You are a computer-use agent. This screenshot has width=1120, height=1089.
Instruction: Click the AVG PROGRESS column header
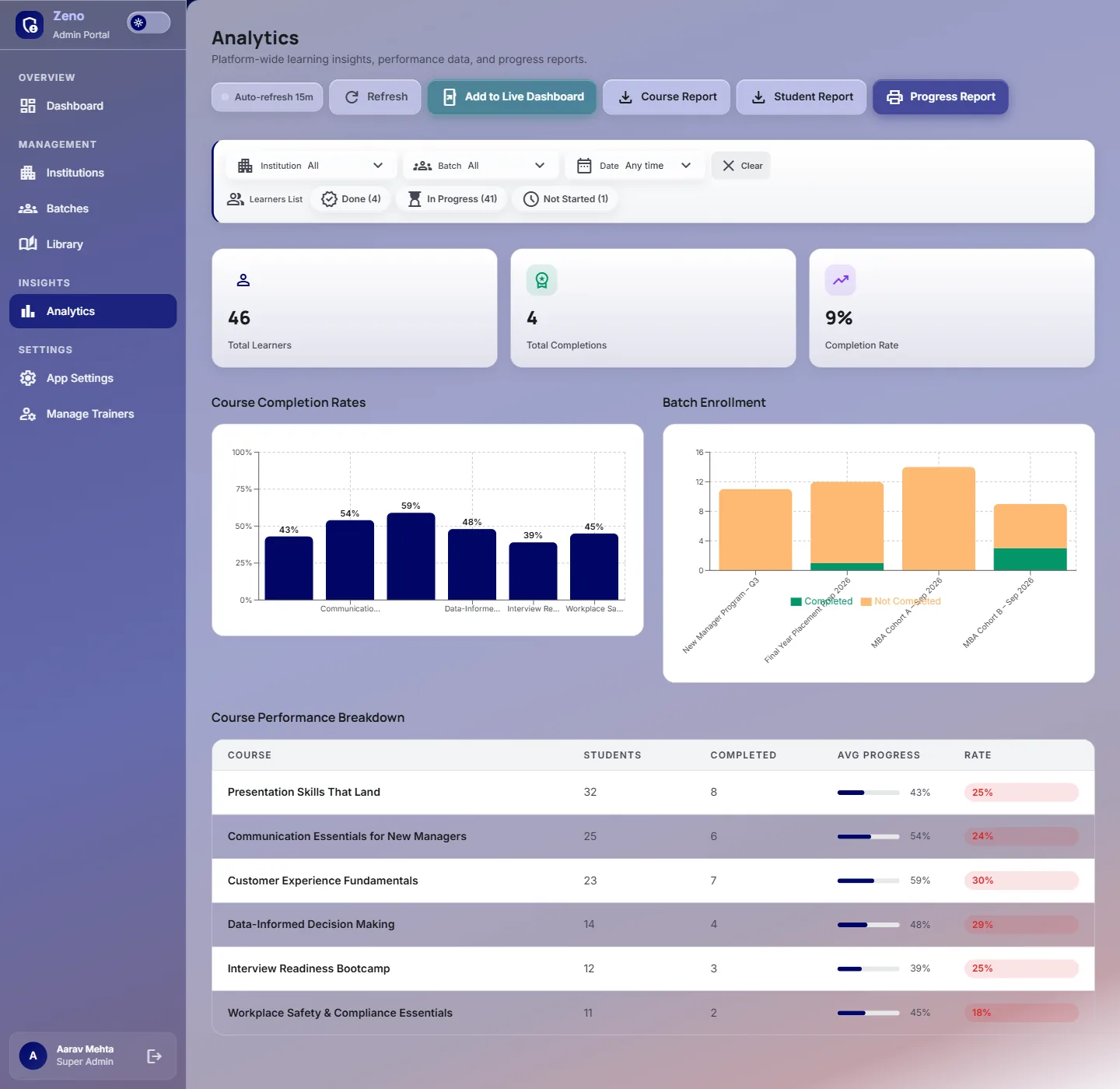[x=878, y=755]
